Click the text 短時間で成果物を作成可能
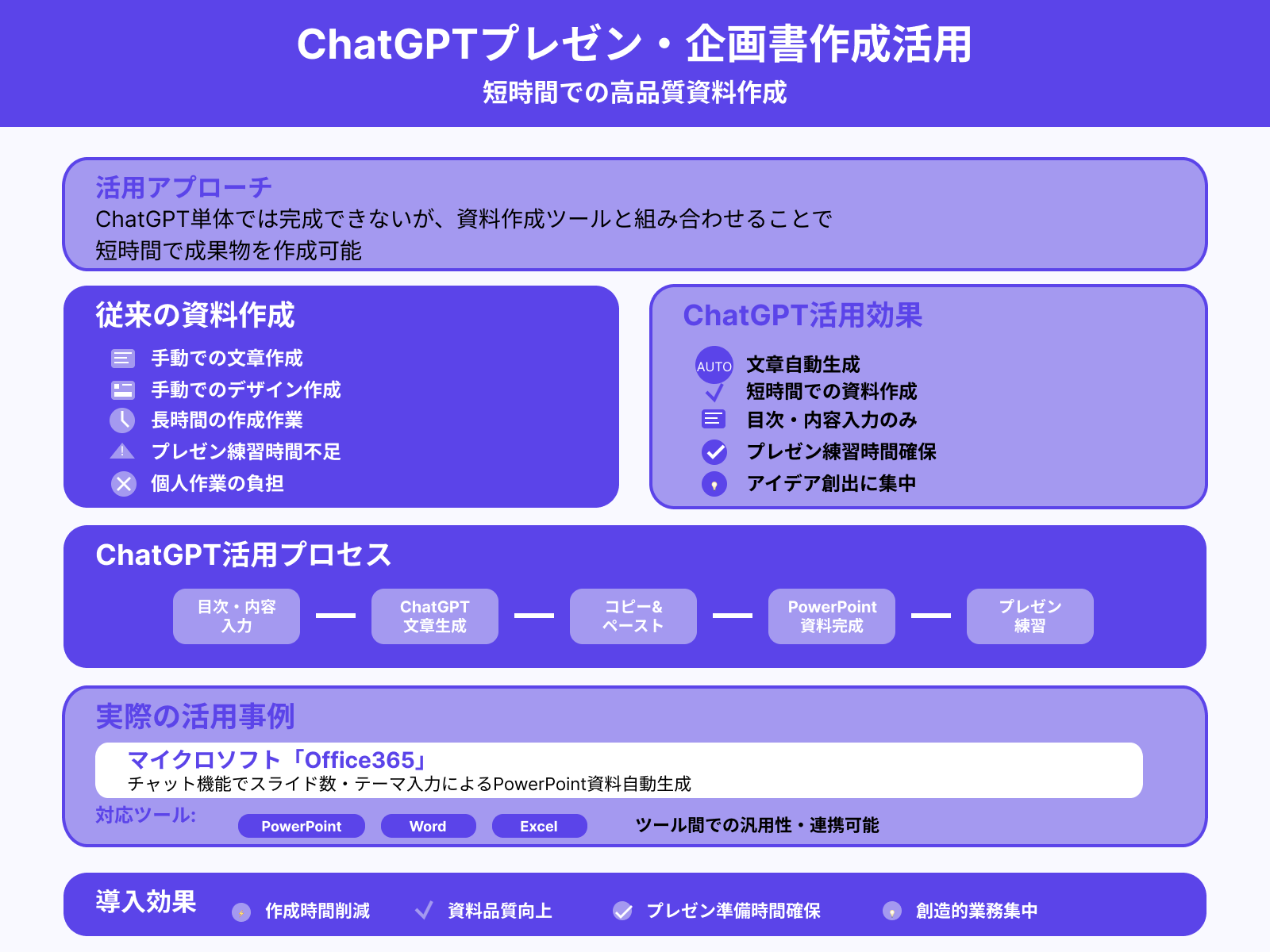This screenshot has width=1270, height=952. 229,251
